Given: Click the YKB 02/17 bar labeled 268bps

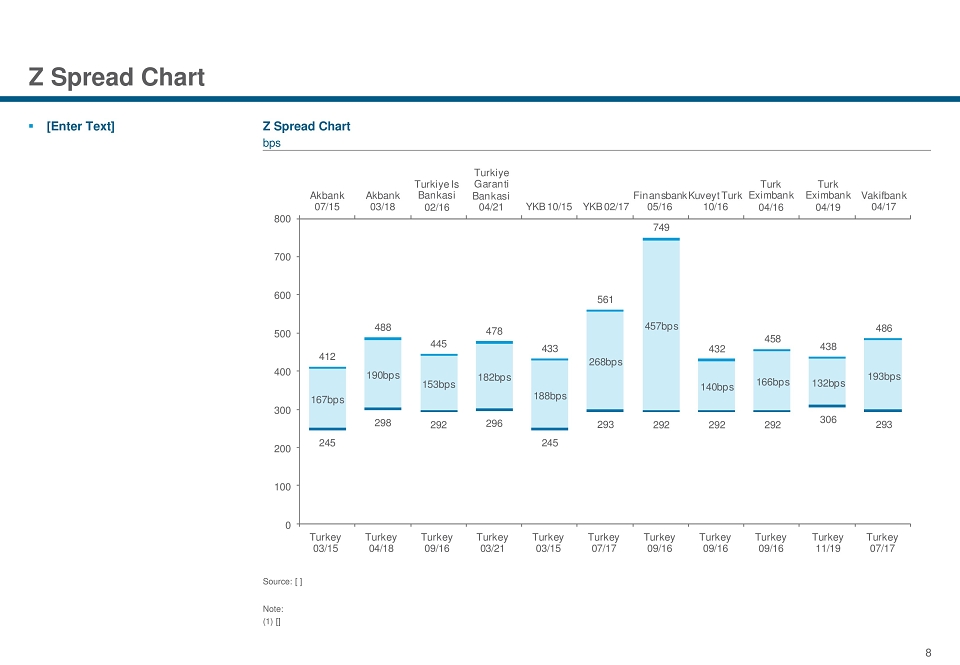Looking at the screenshot, I should click(x=605, y=361).
